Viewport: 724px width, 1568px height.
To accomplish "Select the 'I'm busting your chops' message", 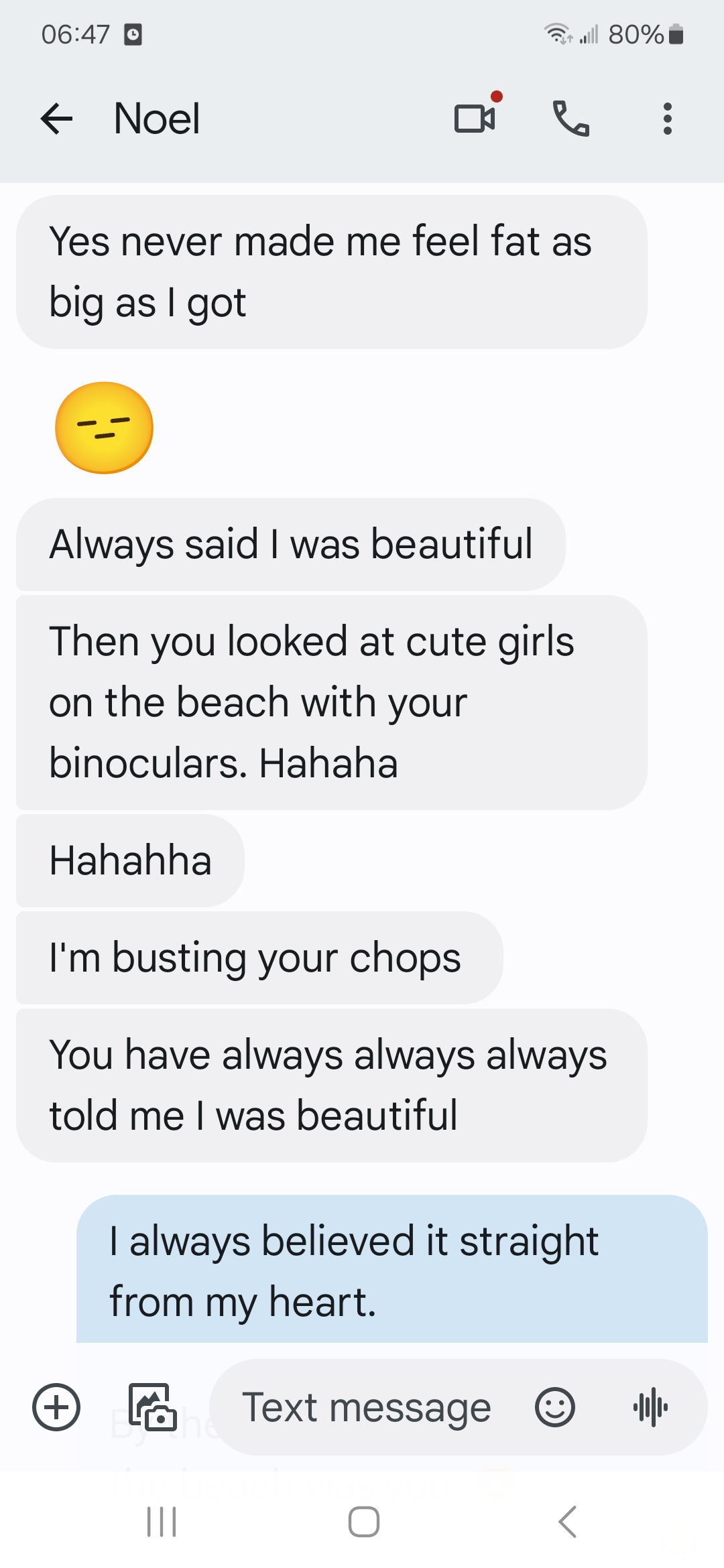I will pos(259,958).
